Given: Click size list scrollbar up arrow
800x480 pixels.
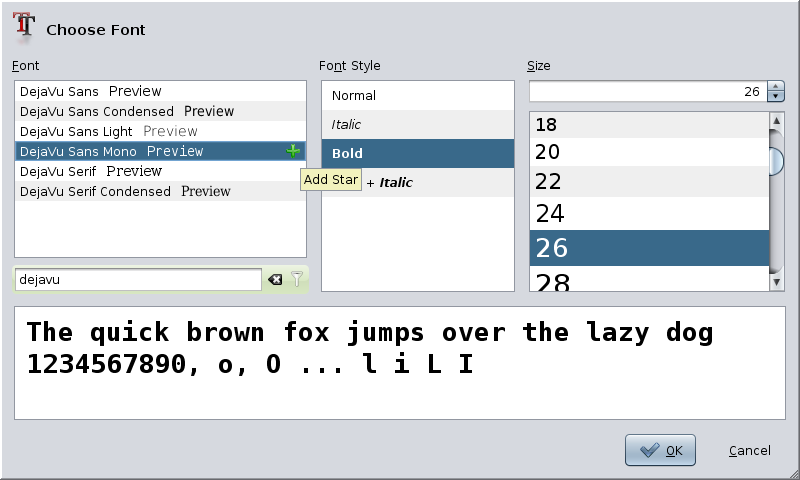Looking at the screenshot, I should (x=776, y=121).
